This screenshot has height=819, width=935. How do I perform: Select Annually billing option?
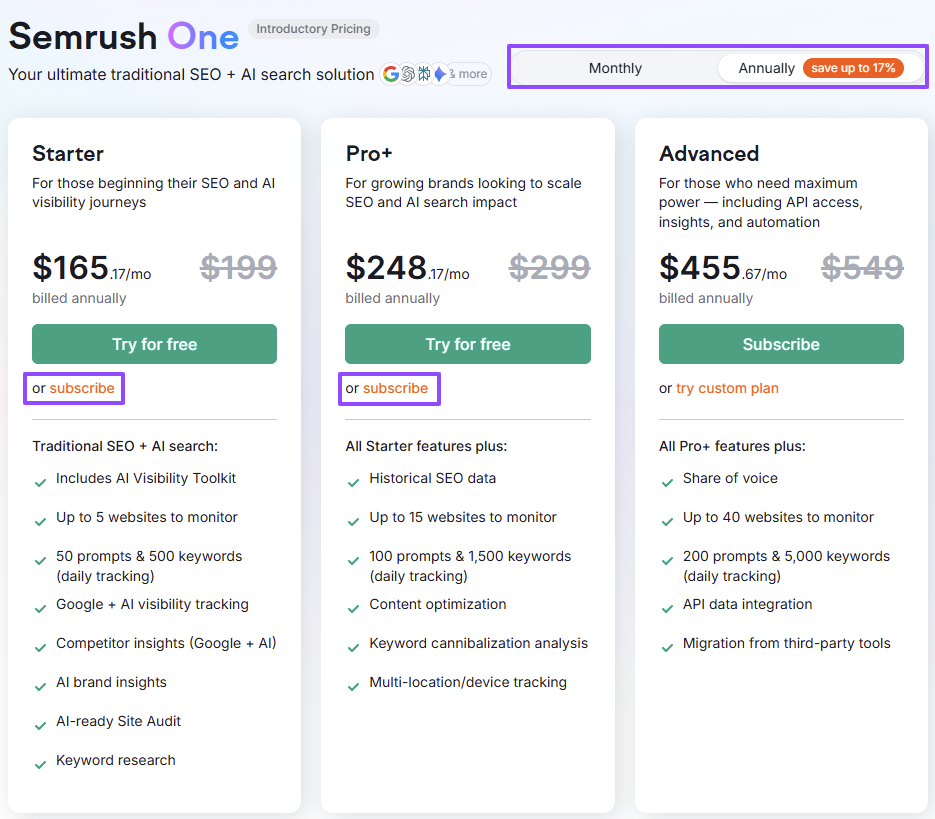point(766,68)
